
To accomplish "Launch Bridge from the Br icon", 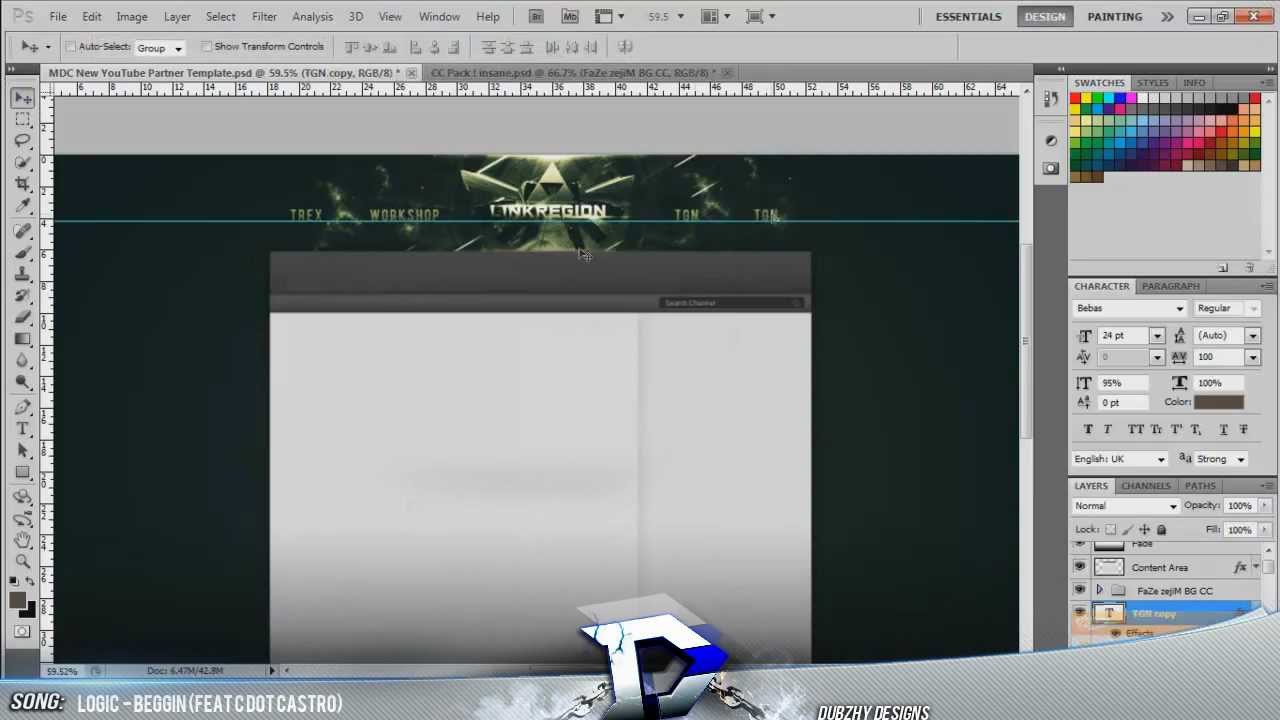I will click(537, 16).
